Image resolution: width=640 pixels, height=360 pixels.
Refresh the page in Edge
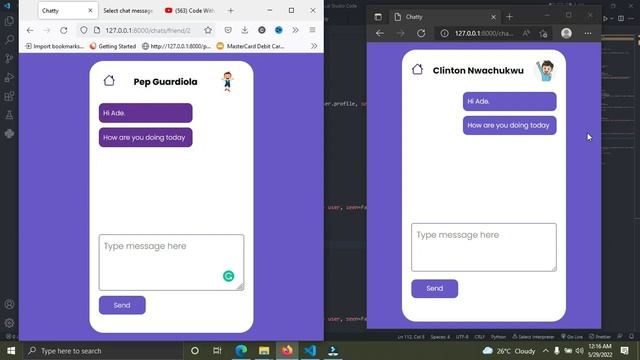(x=421, y=33)
